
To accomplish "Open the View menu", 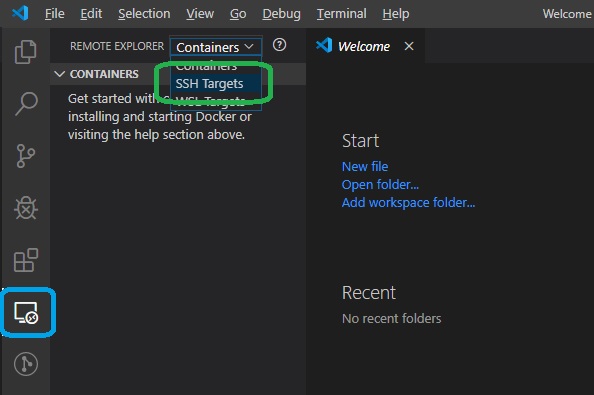I will [x=200, y=14].
